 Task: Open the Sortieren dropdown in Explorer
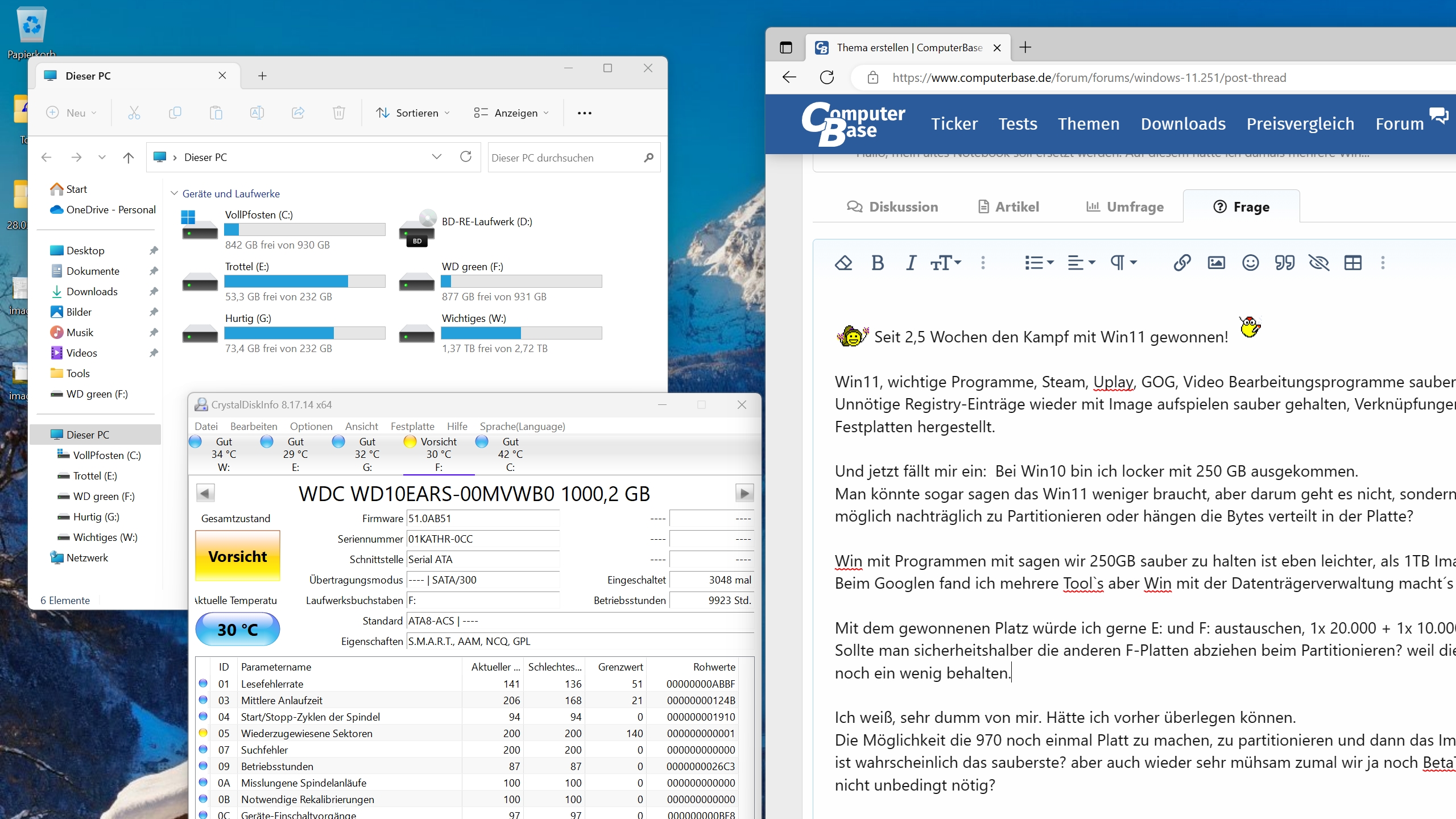[x=413, y=113]
